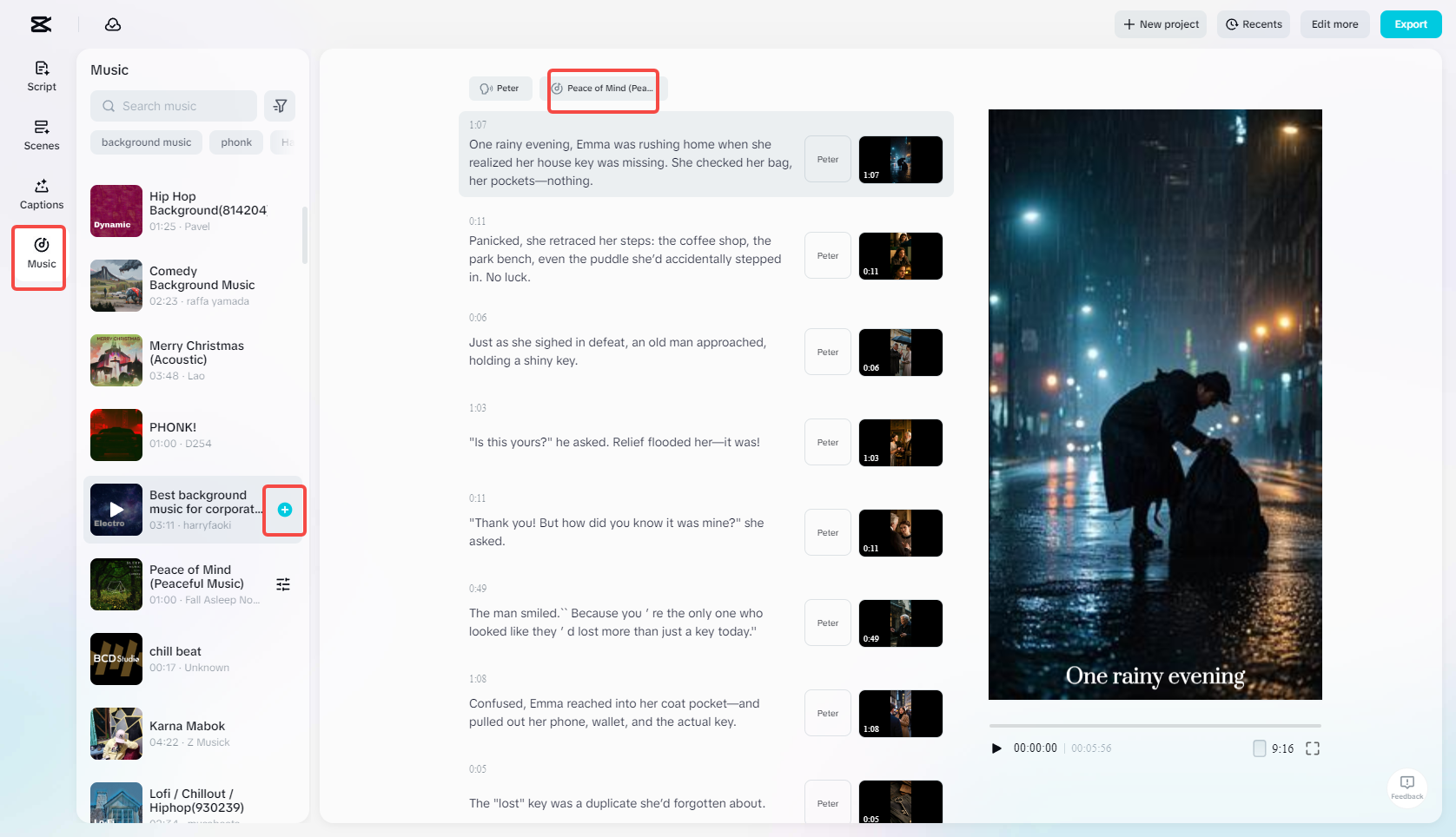Toggle the checkbox beside the 9:16 ratio
Viewport: 1456px width, 837px height.
1259,748
